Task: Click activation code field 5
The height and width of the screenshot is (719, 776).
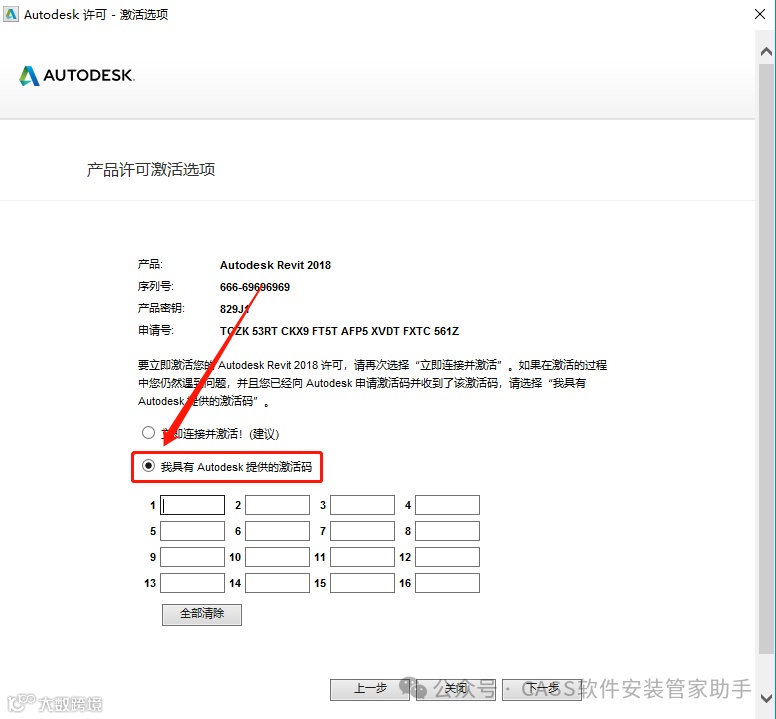Action: point(193,531)
